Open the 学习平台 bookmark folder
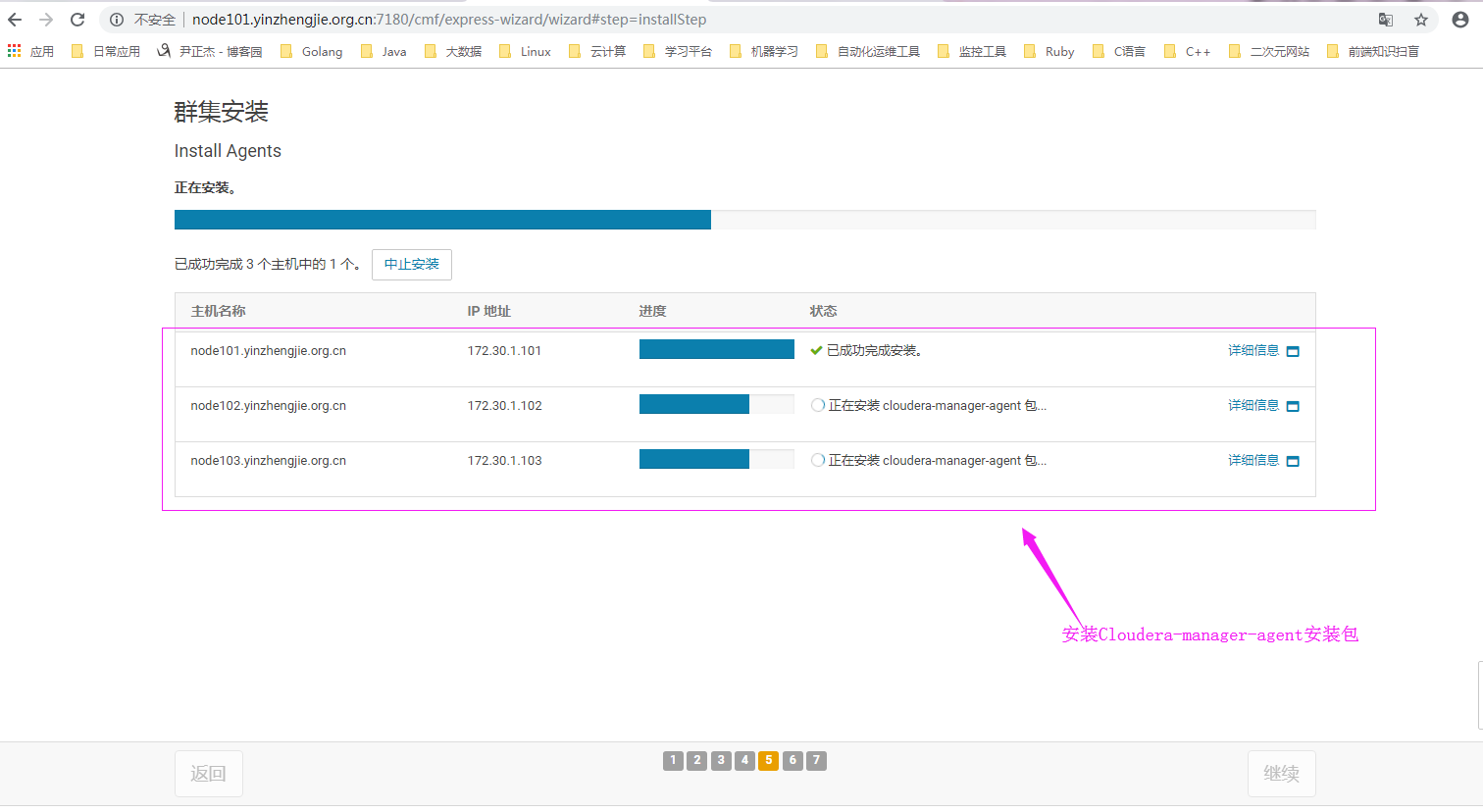Screen dimensions: 1483x812 [678, 51]
